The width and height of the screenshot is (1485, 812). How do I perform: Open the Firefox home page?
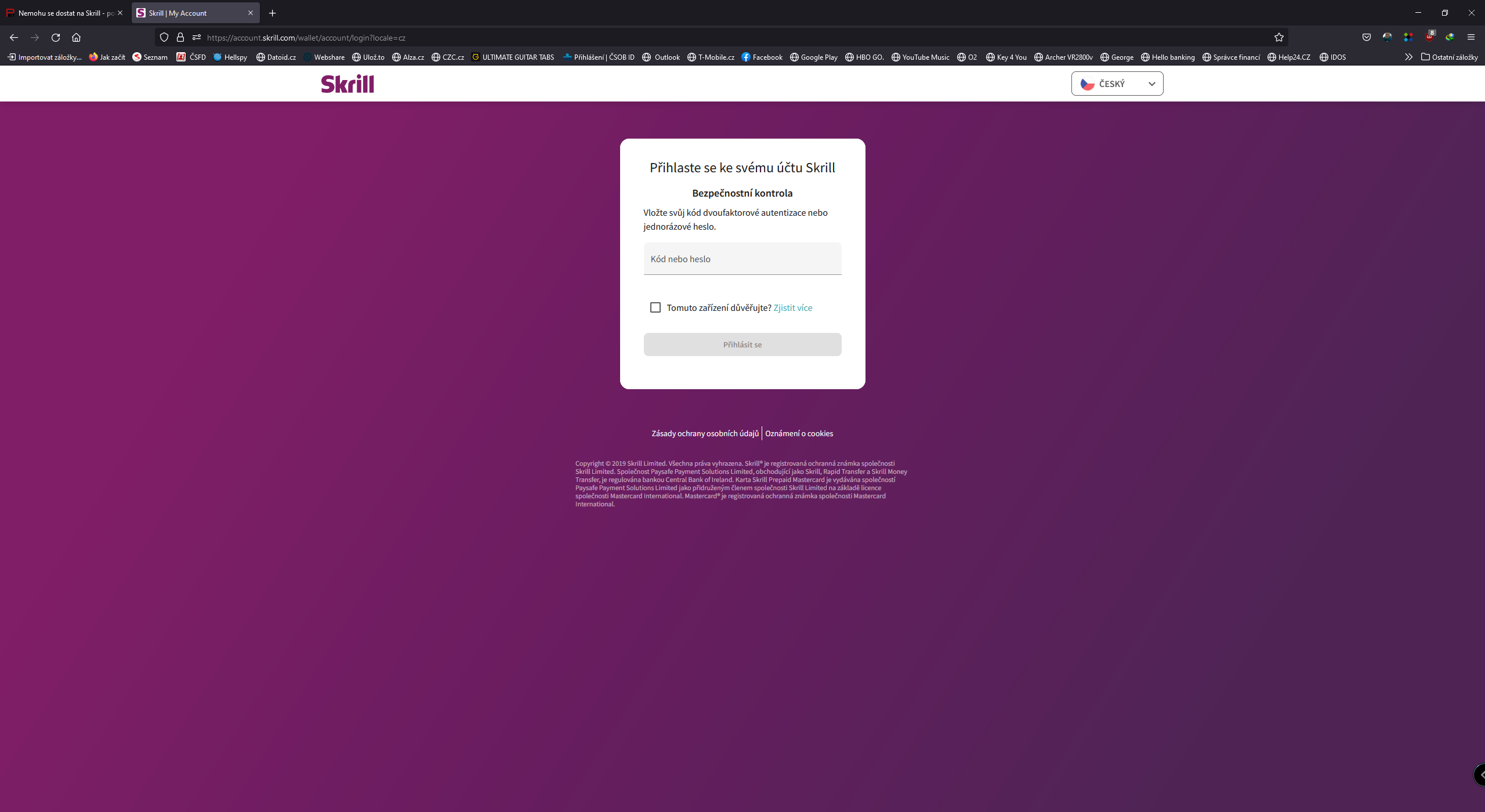click(x=76, y=38)
